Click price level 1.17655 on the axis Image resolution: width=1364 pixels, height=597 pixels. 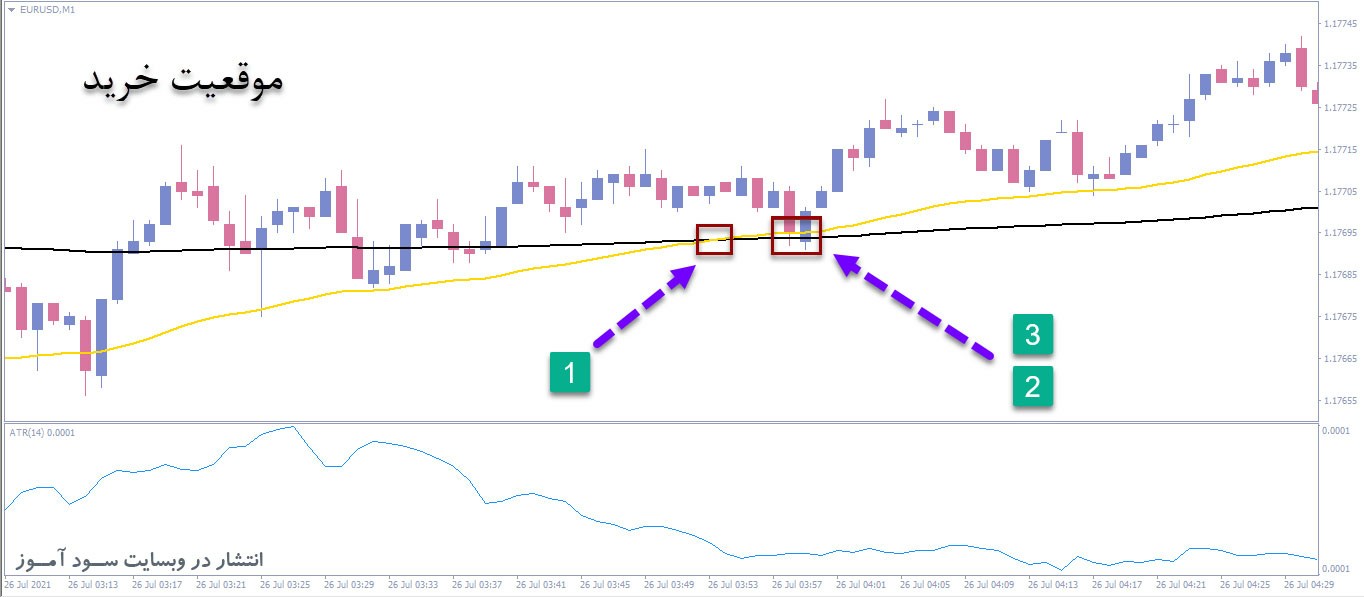1340,401
